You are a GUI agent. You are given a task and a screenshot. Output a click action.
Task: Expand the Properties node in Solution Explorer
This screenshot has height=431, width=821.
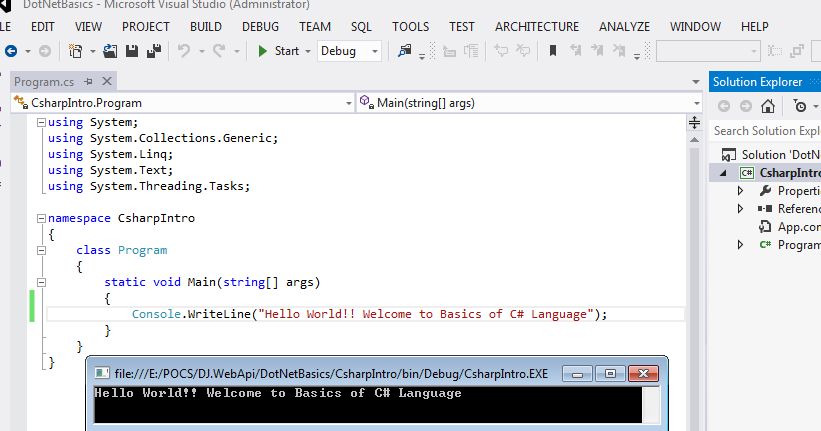740,190
